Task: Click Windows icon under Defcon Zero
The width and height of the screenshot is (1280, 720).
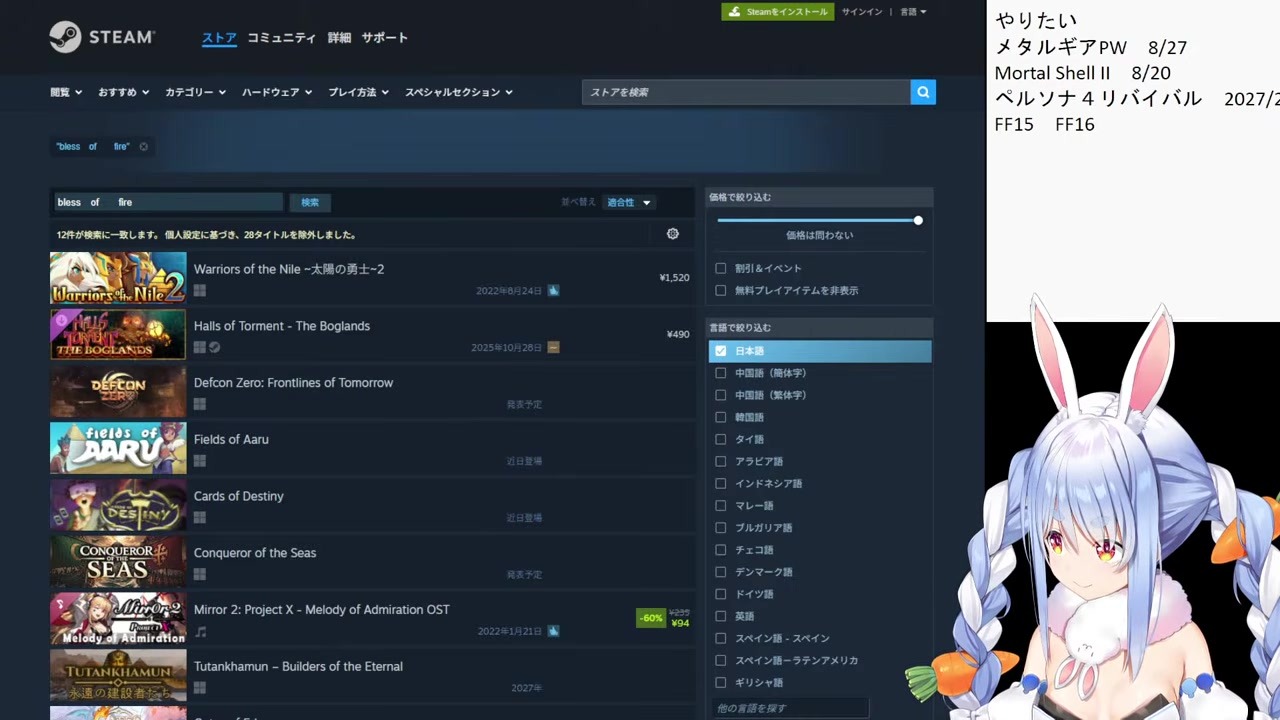Action: pos(200,404)
